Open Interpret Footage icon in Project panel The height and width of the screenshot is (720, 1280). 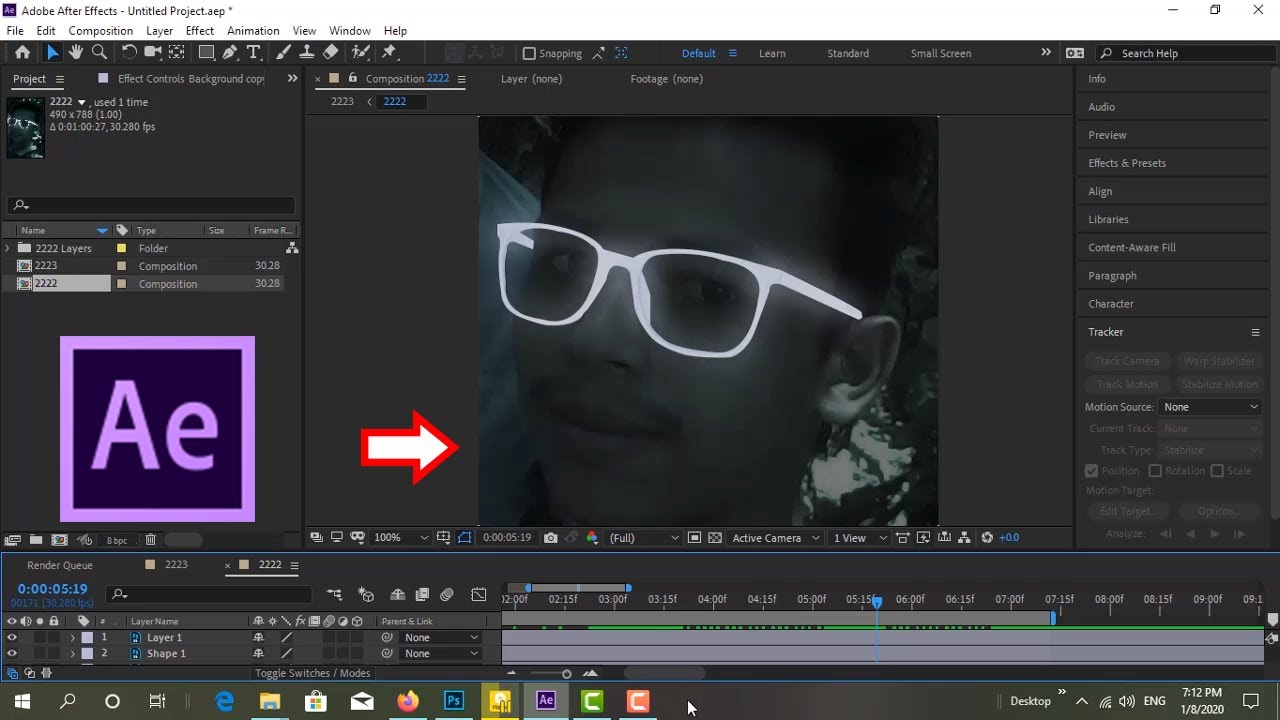point(13,540)
